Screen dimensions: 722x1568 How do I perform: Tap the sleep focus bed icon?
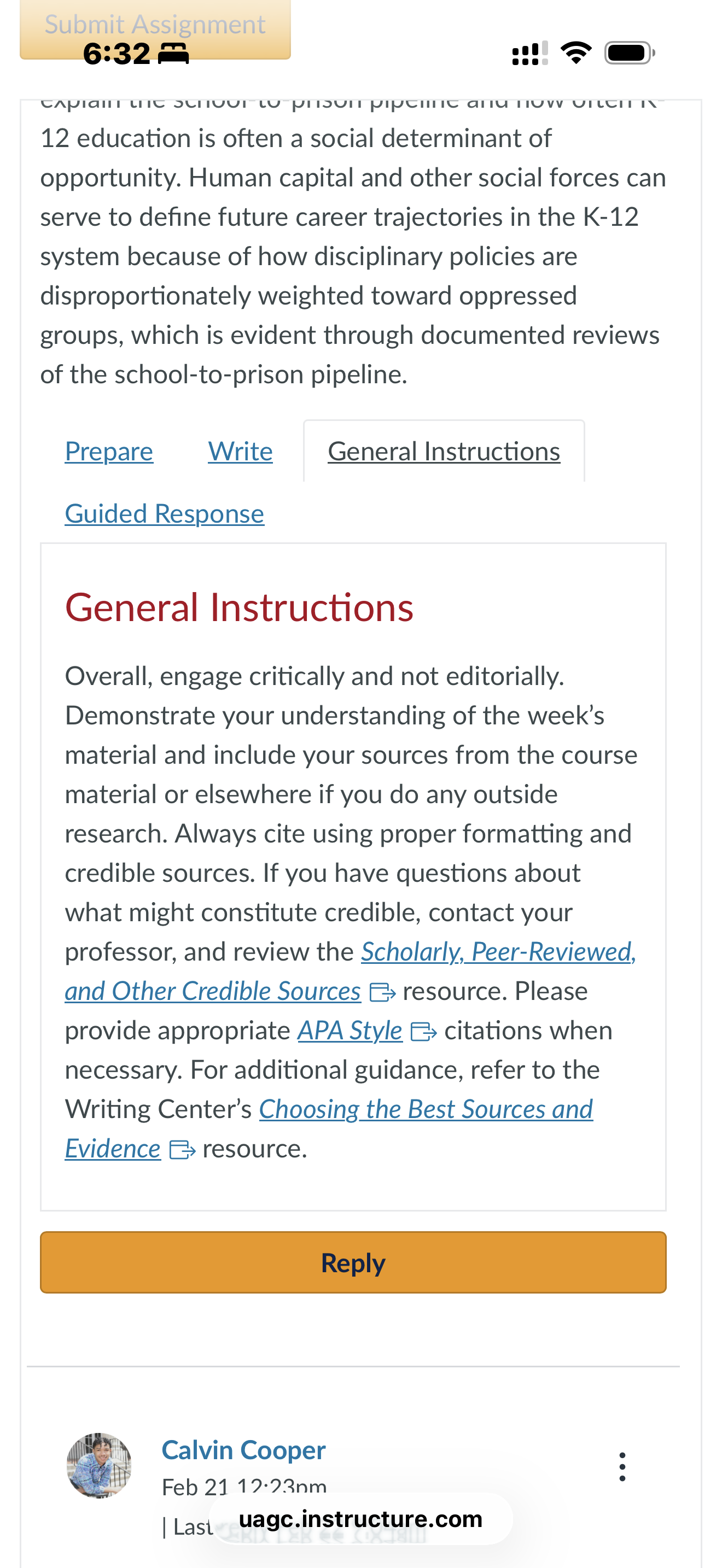tap(173, 54)
